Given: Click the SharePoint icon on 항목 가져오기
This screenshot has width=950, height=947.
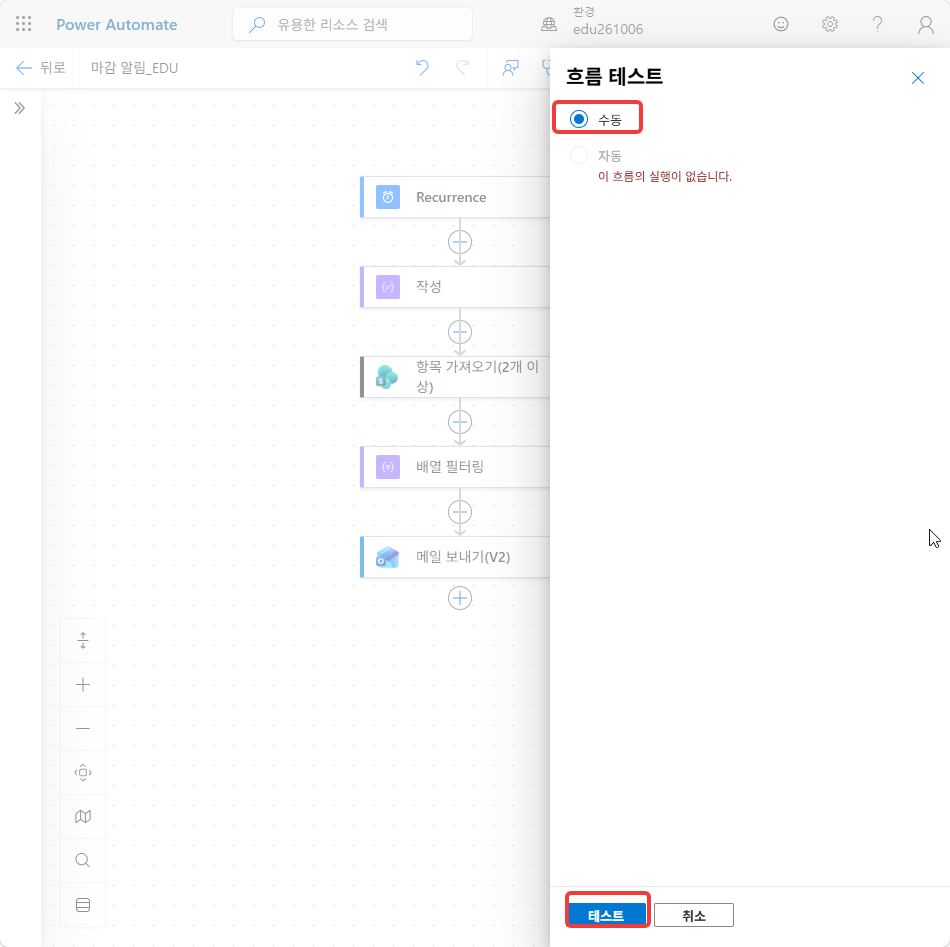Looking at the screenshot, I should click(387, 377).
